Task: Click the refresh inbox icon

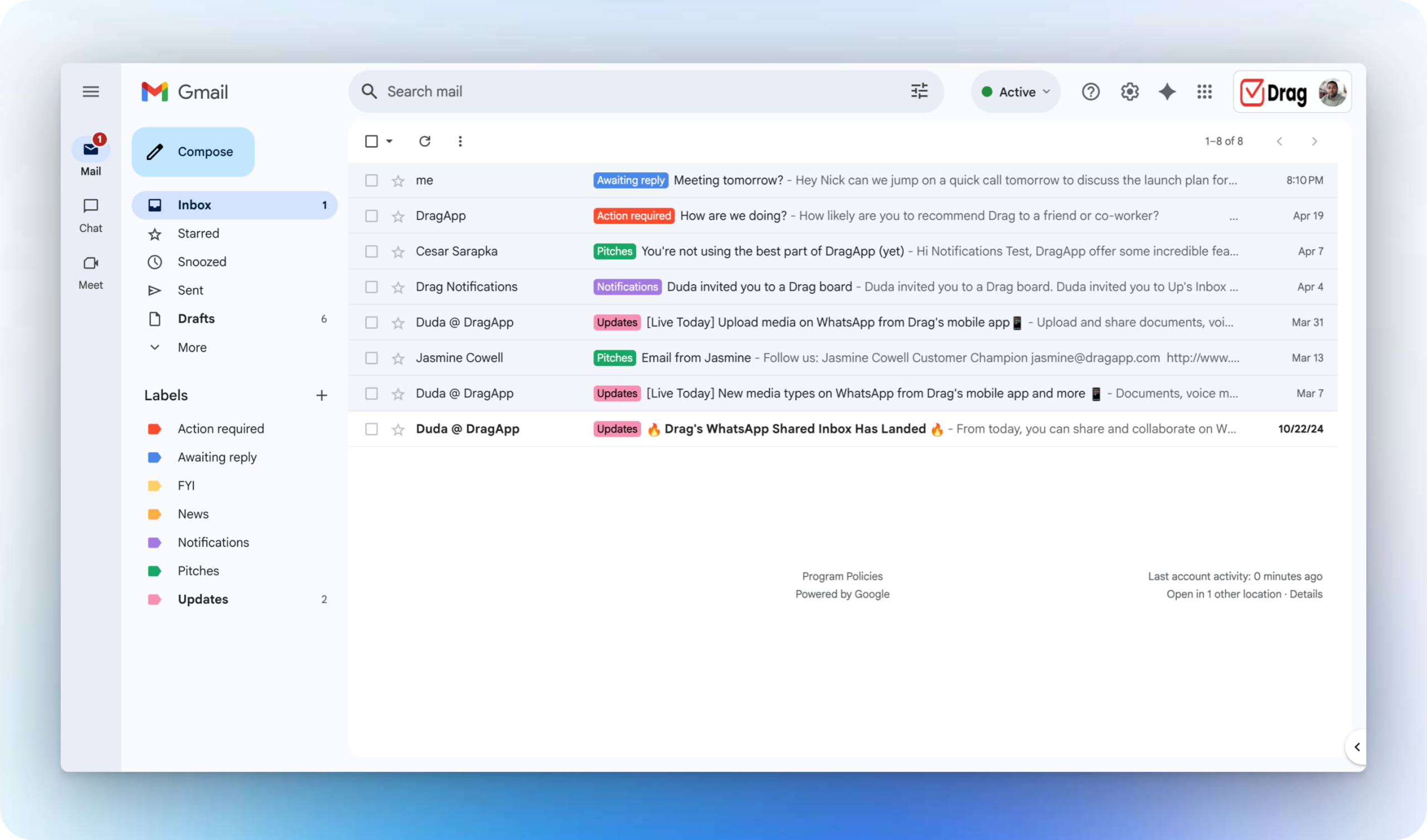Action: point(425,141)
